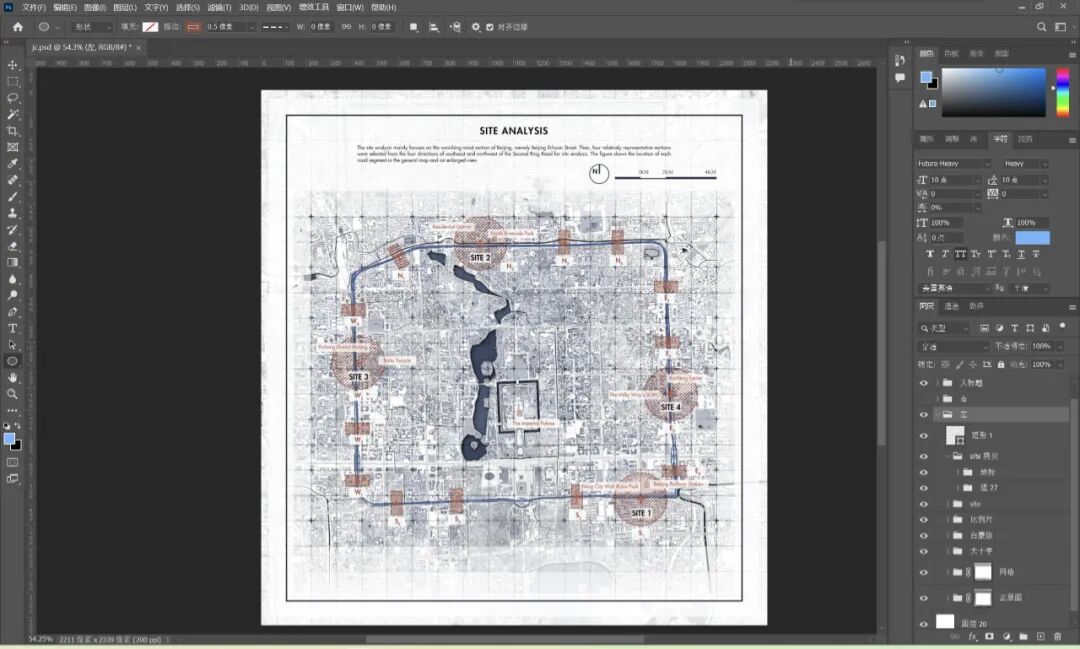
Task: Select the Horizontal Type tool
Action: point(12,329)
